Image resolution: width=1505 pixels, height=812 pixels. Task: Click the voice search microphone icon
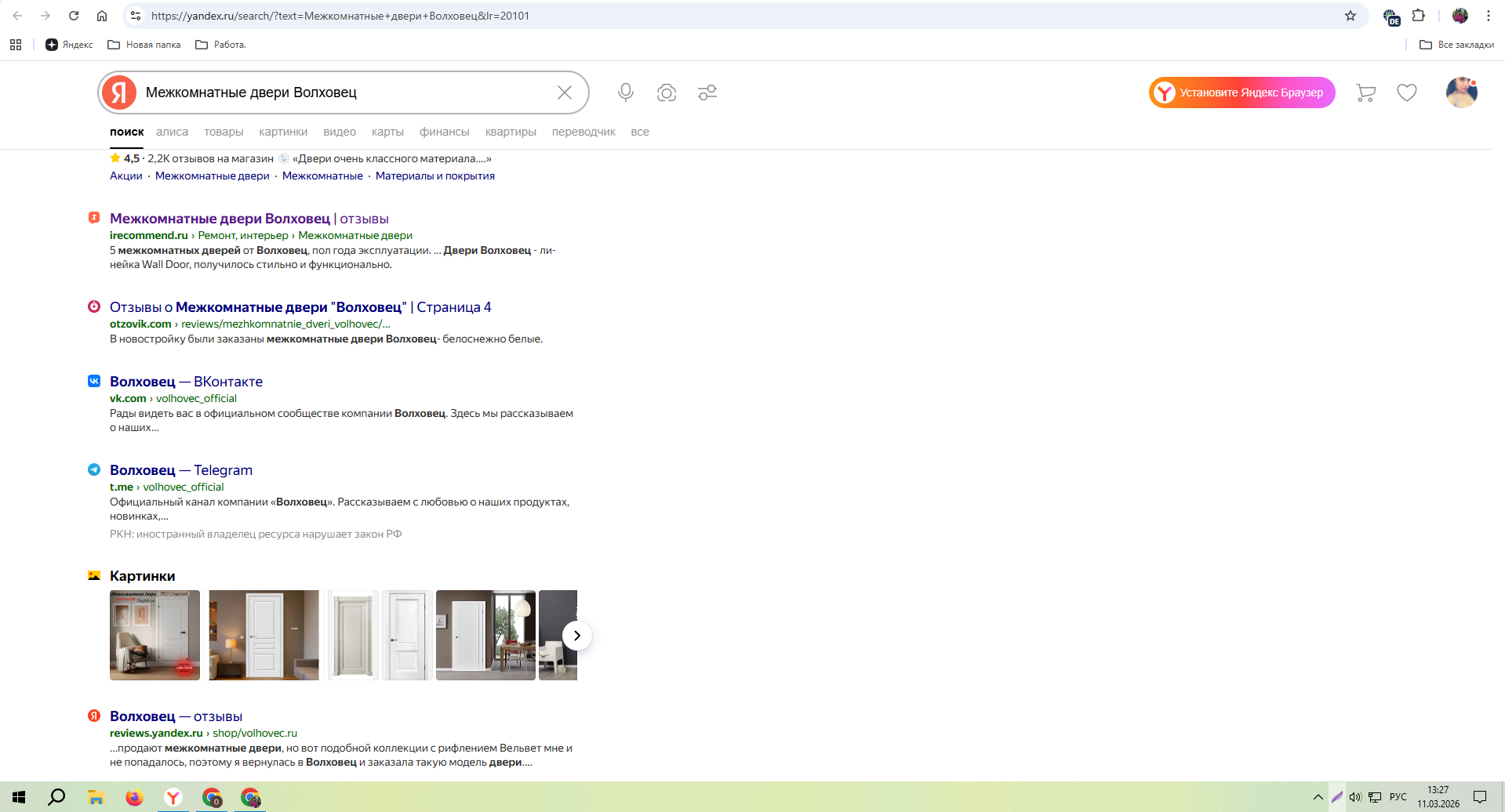(x=625, y=92)
